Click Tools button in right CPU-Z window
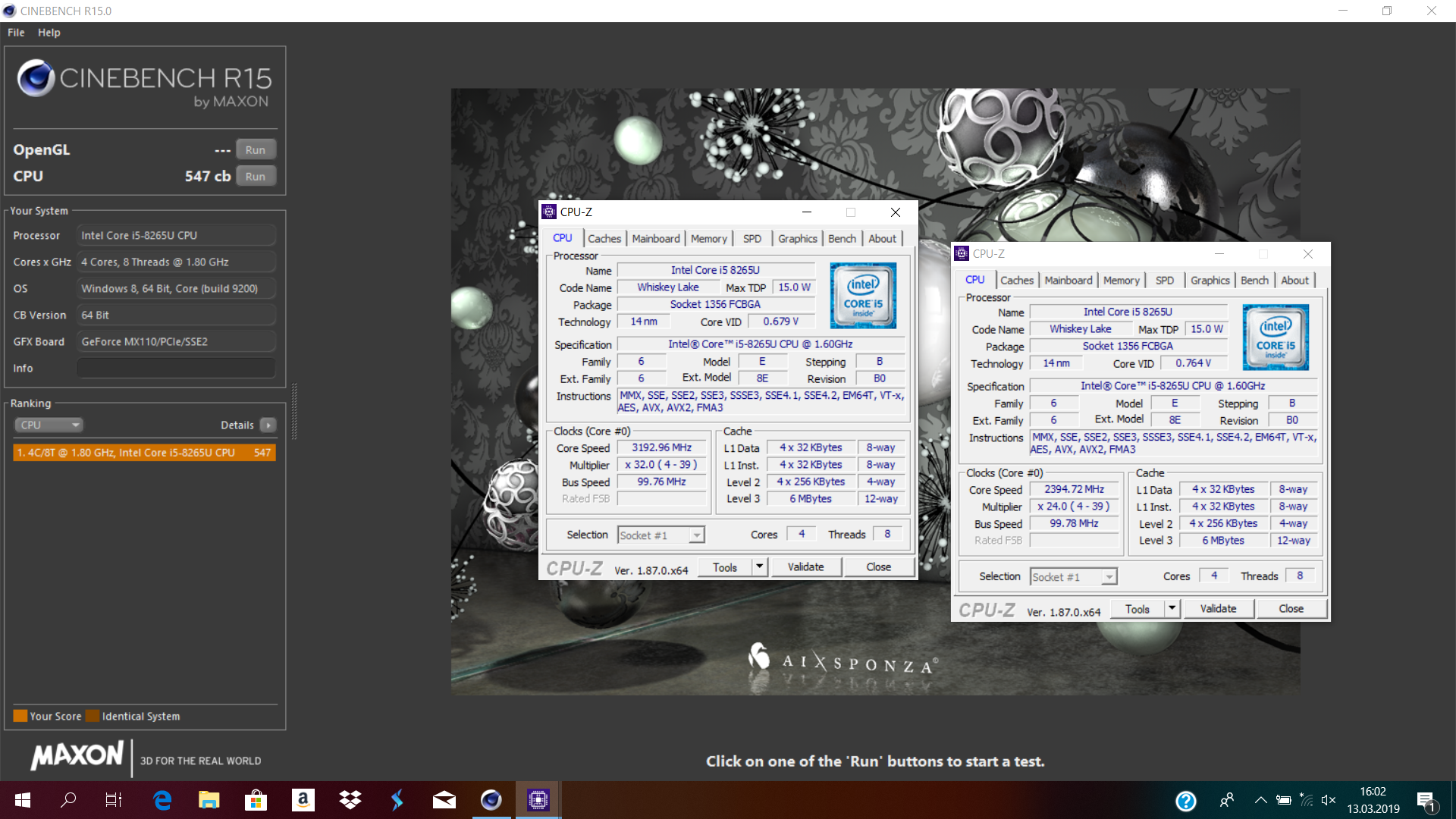 tap(1137, 609)
